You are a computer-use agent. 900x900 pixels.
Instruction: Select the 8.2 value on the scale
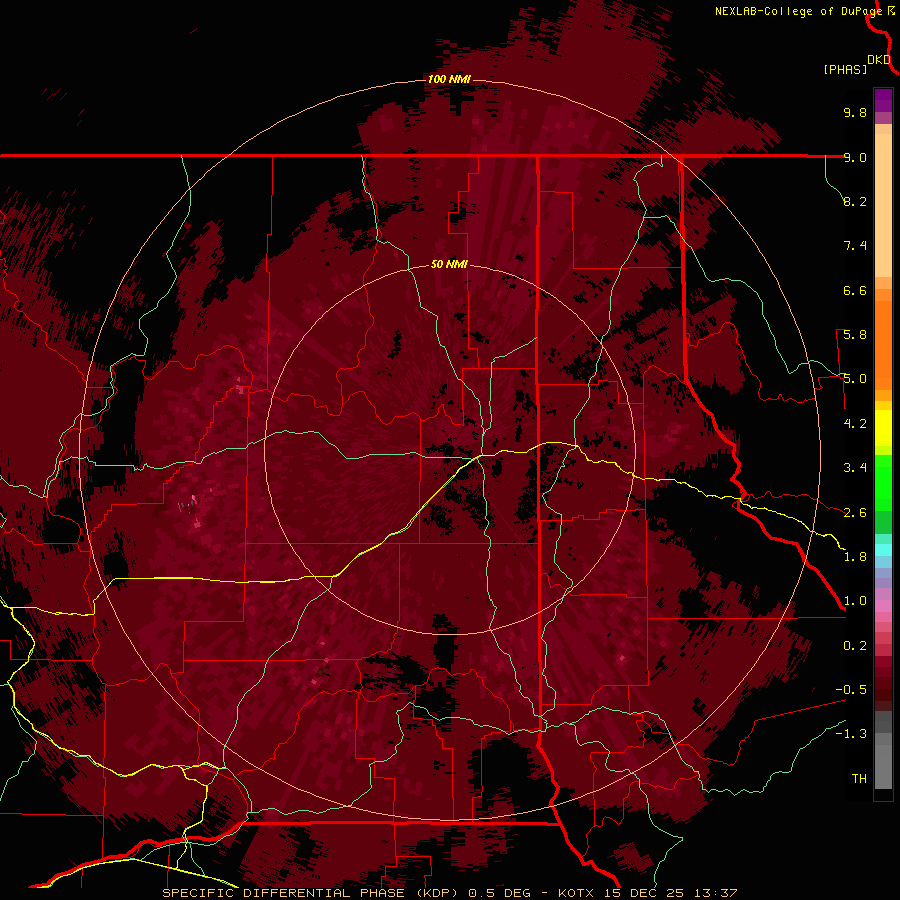[x=855, y=201]
